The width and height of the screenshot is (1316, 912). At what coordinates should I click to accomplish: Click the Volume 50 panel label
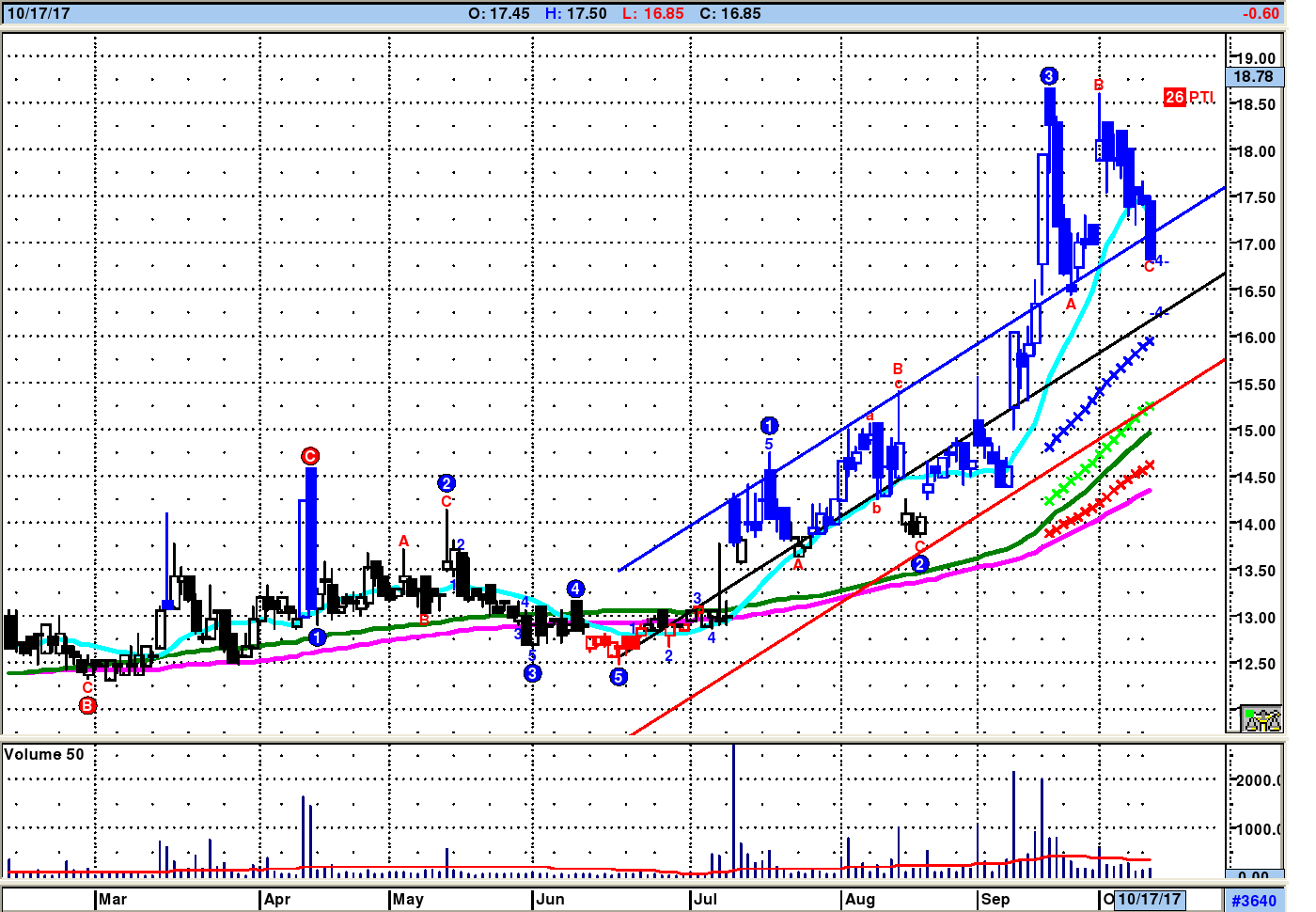pyautogui.click(x=44, y=754)
